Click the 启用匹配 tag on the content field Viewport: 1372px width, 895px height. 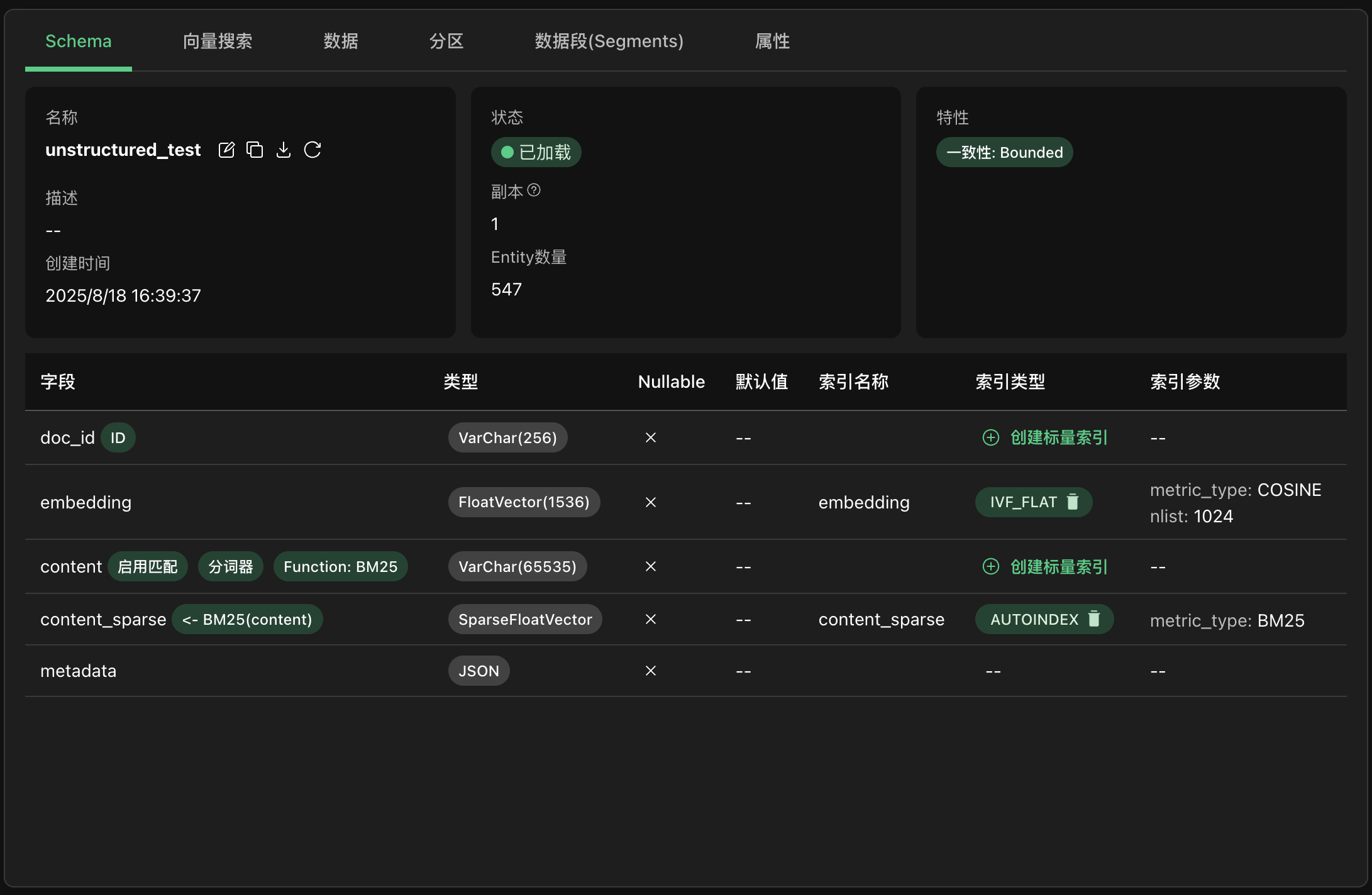[x=148, y=567]
